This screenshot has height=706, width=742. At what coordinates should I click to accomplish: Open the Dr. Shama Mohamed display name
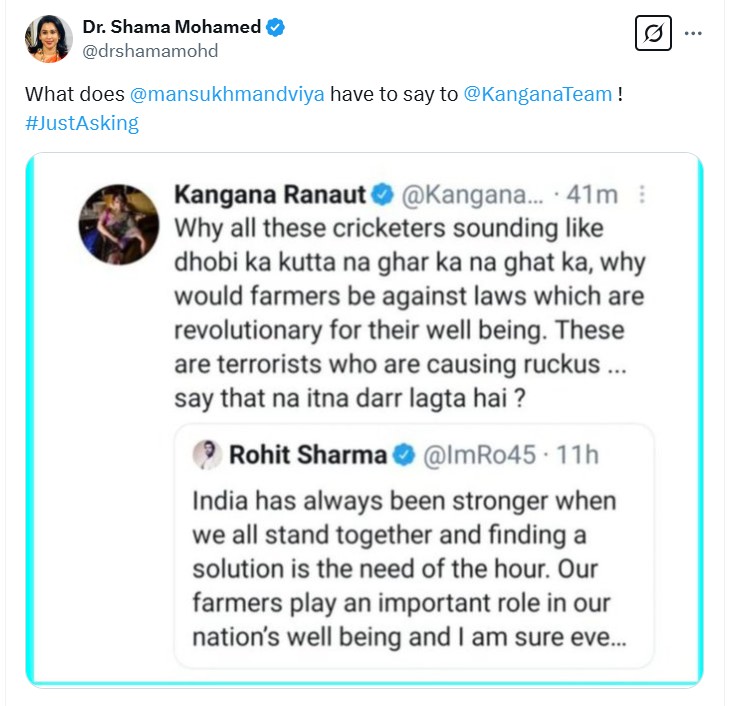(x=172, y=28)
